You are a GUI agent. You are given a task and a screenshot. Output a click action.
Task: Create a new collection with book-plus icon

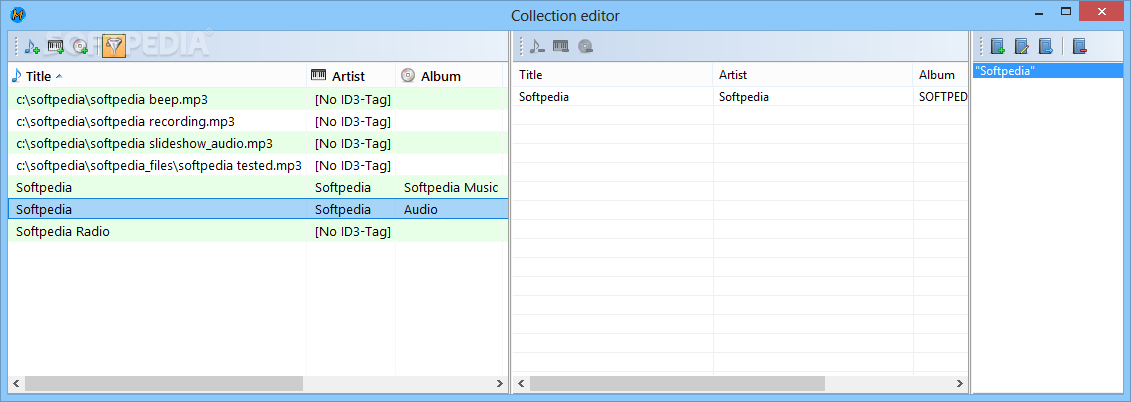[x=998, y=47]
